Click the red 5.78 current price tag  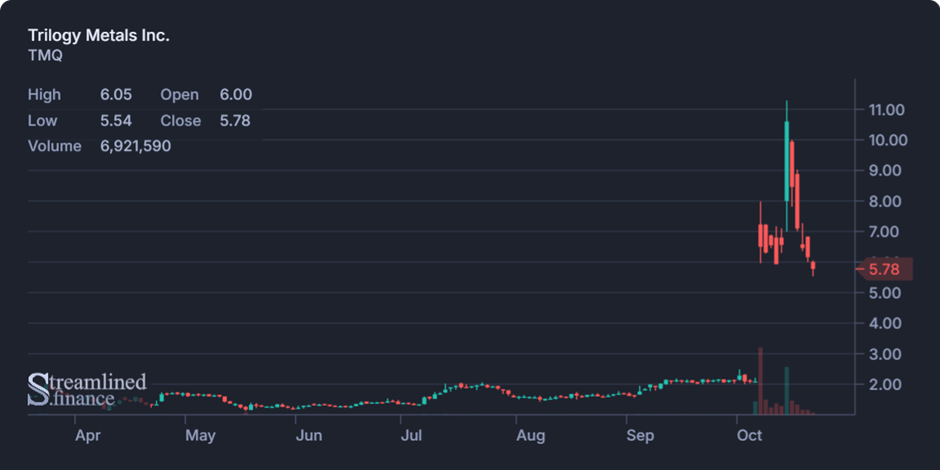click(x=884, y=270)
